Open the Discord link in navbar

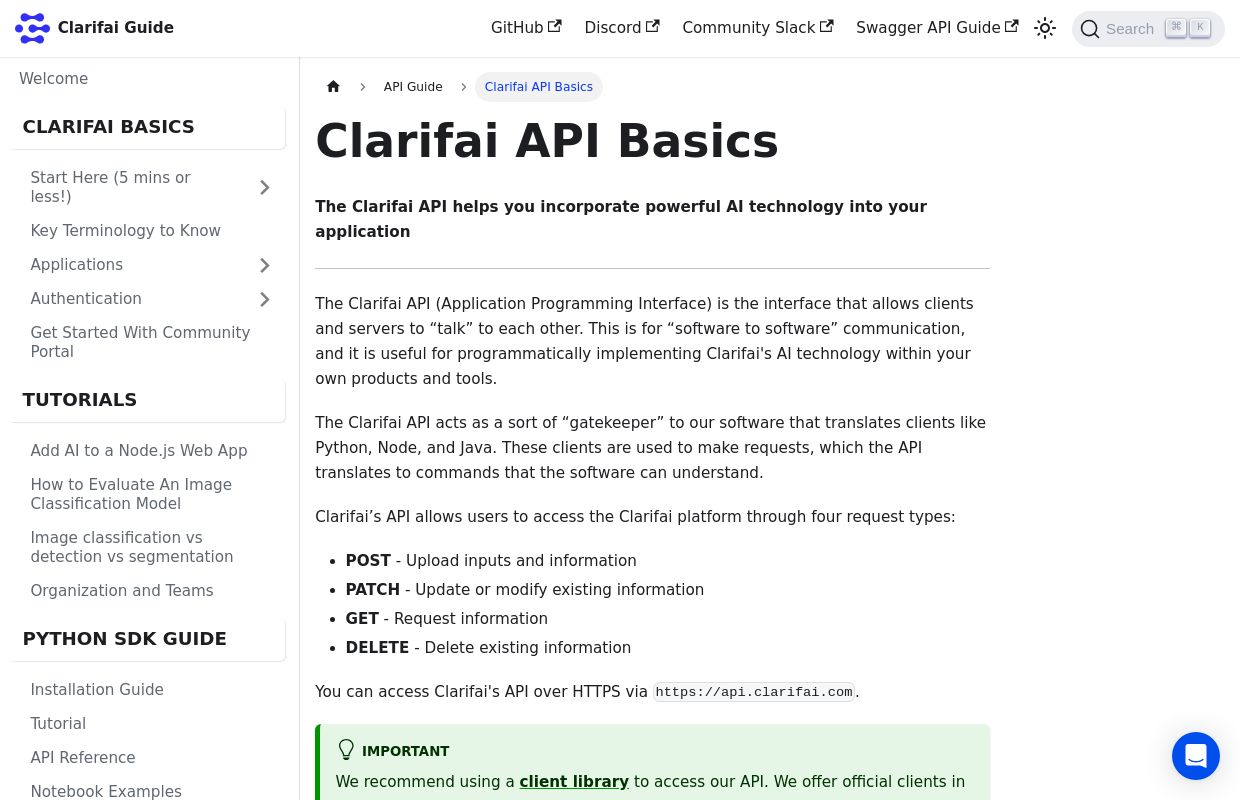[x=622, y=28]
